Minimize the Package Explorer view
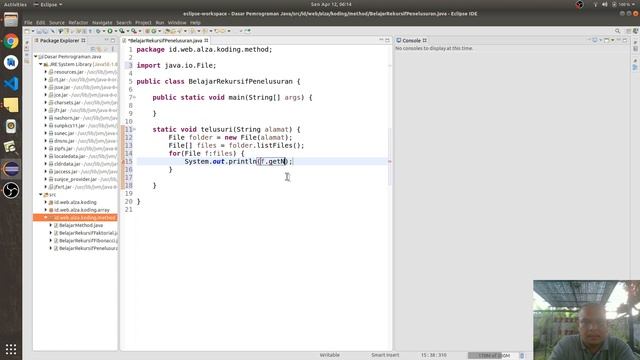 [106, 40]
